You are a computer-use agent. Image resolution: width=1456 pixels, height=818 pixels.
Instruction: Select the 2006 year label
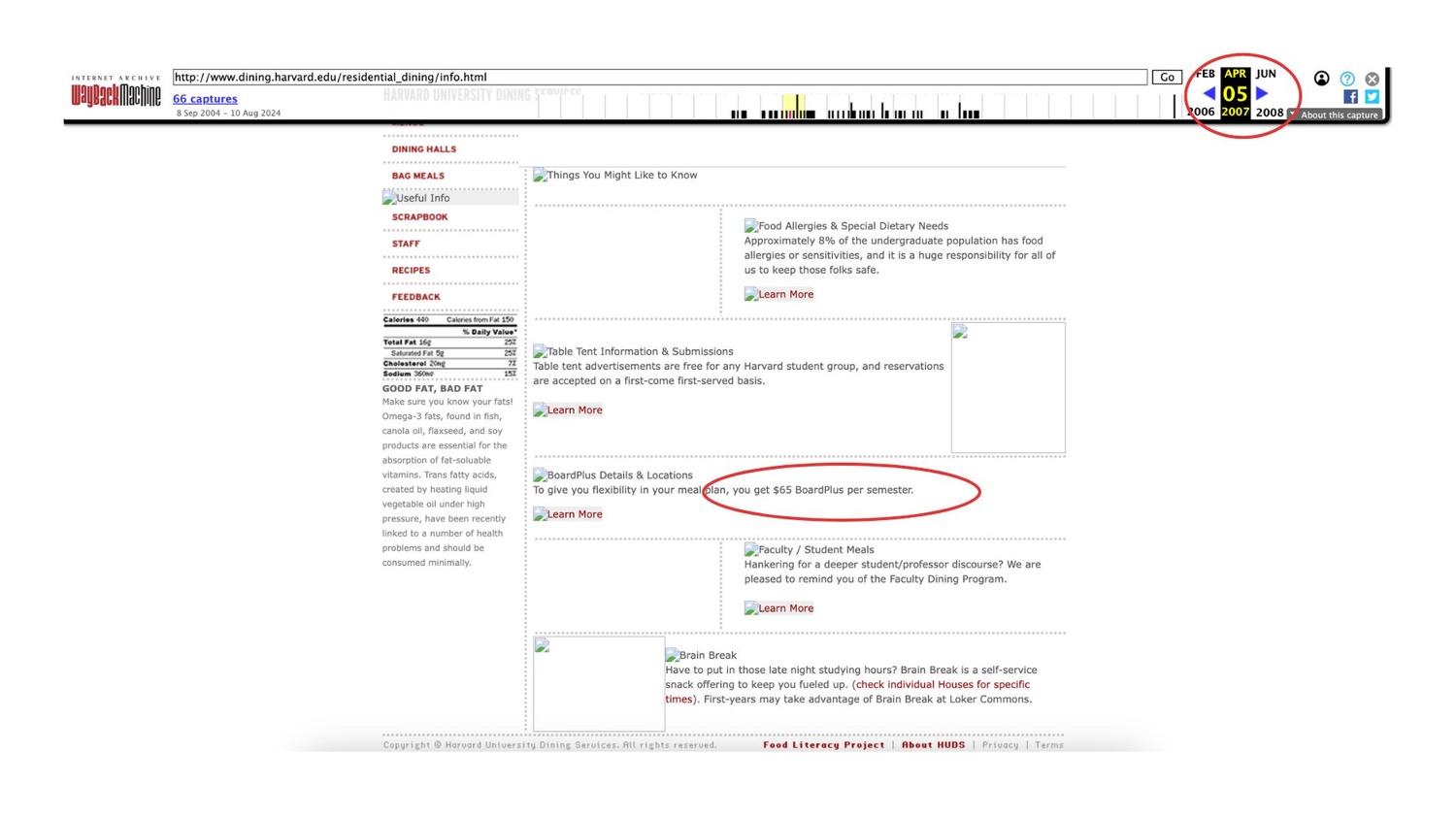click(x=1202, y=112)
